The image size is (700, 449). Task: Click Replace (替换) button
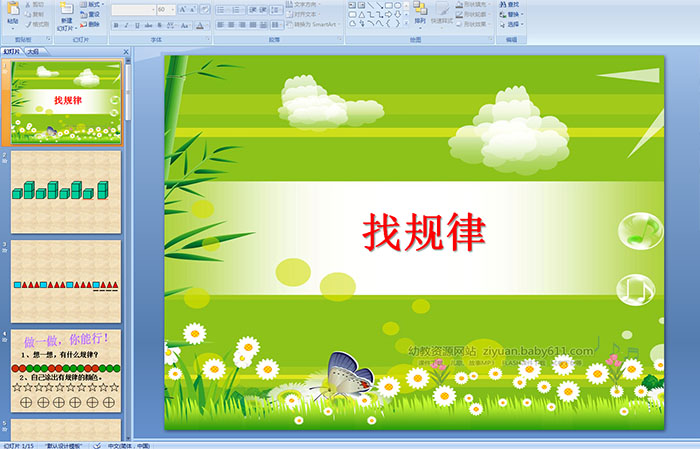[511, 14]
